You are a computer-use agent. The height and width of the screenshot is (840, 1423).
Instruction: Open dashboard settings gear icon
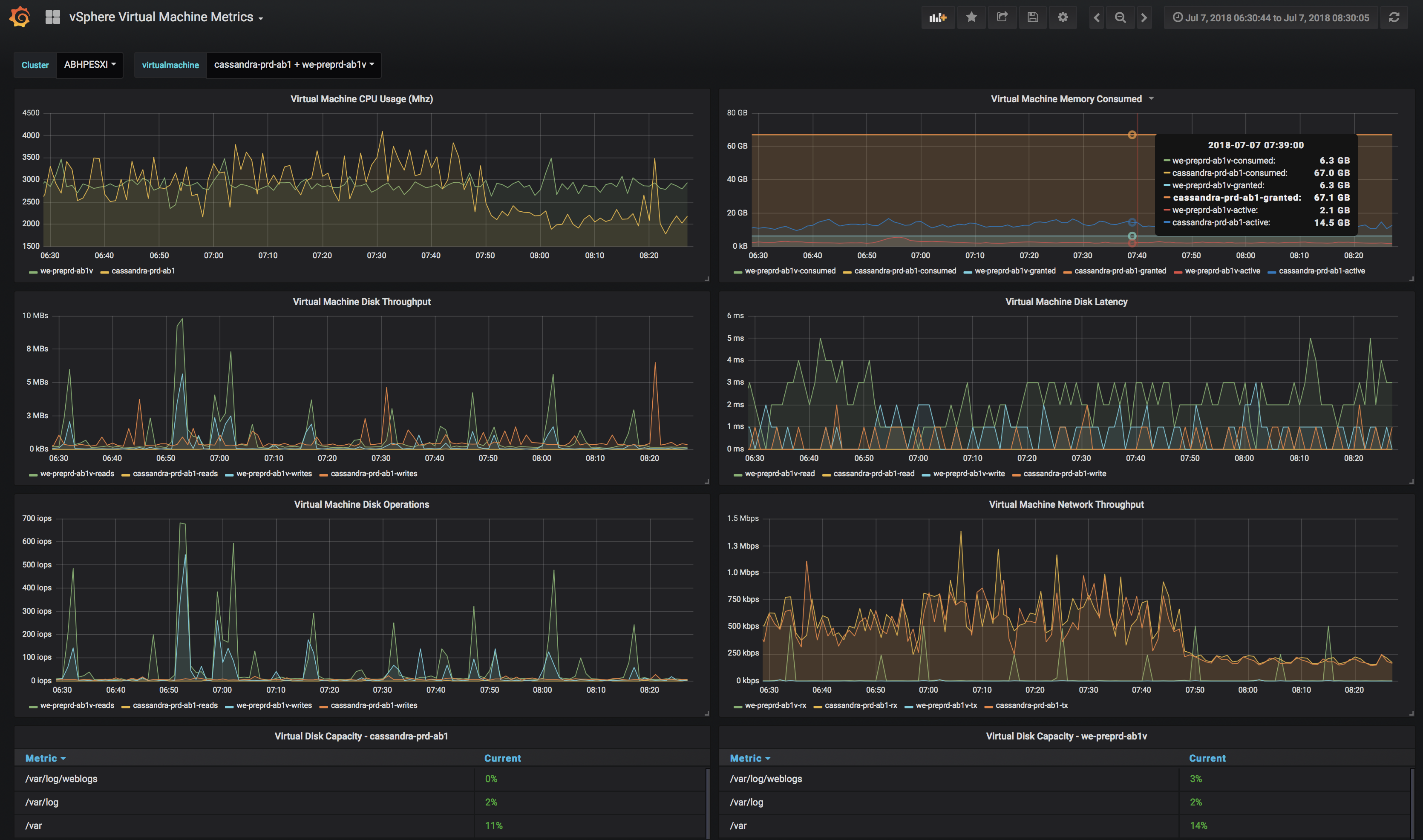pyautogui.click(x=1063, y=17)
